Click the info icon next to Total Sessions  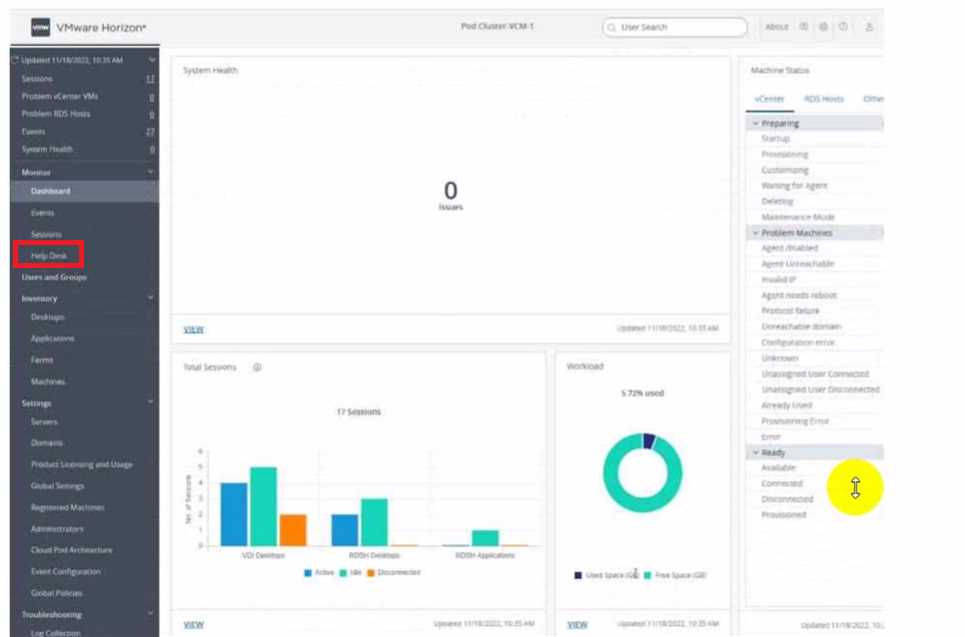tap(257, 367)
